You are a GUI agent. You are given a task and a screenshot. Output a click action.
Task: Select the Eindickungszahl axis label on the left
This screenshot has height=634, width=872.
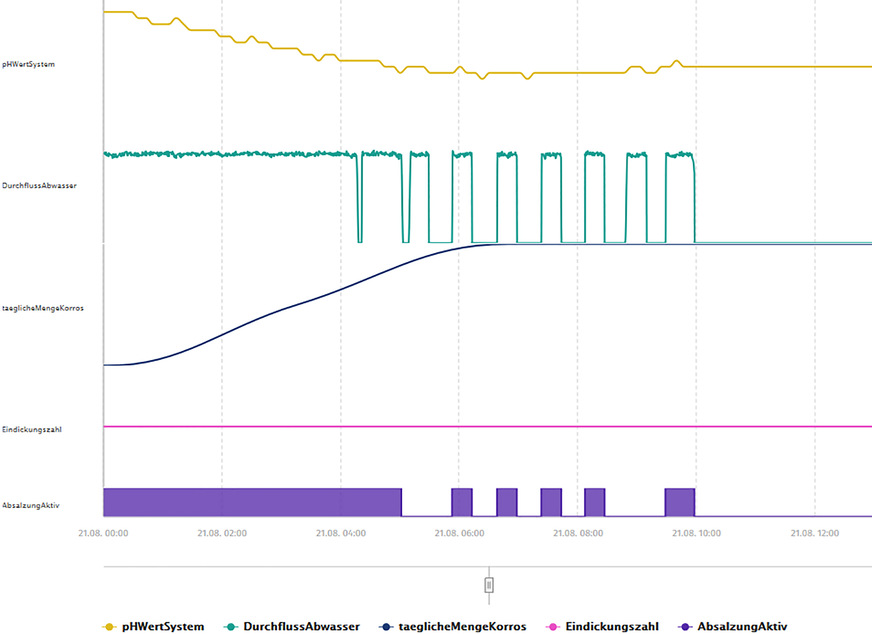tap(31, 428)
